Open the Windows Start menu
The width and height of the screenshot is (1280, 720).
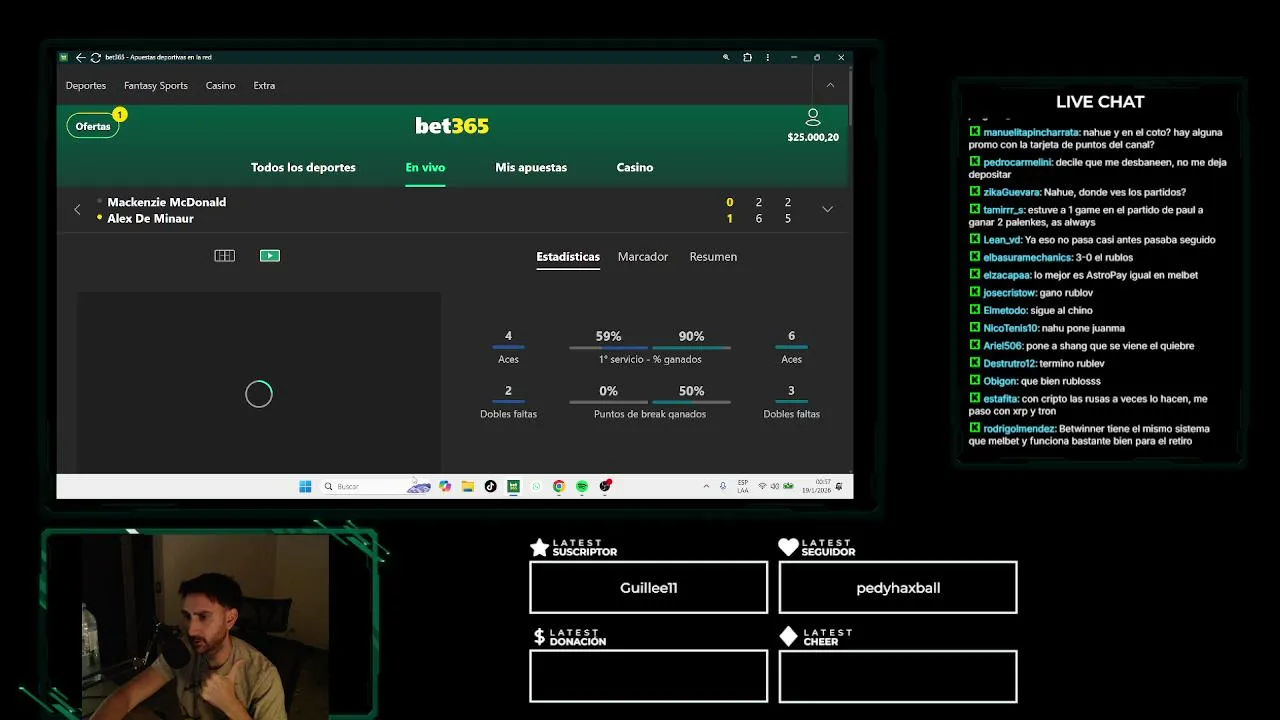pyautogui.click(x=305, y=486)
